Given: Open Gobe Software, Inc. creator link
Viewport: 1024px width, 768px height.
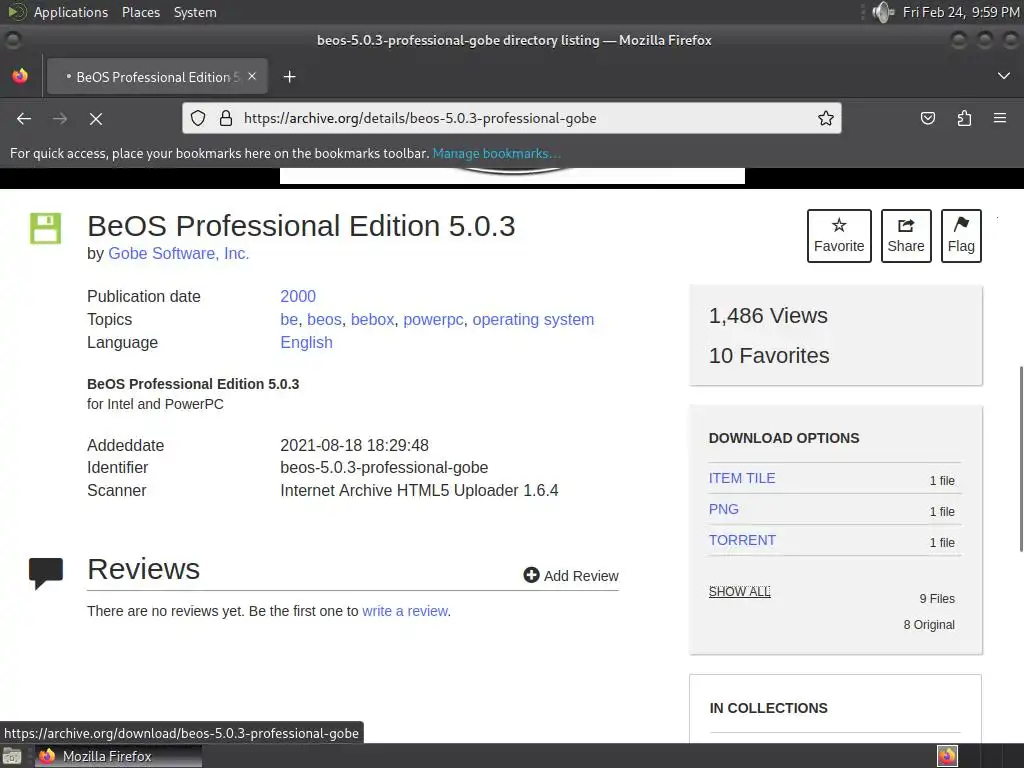Looking at the screenshot, I should 178,253.
